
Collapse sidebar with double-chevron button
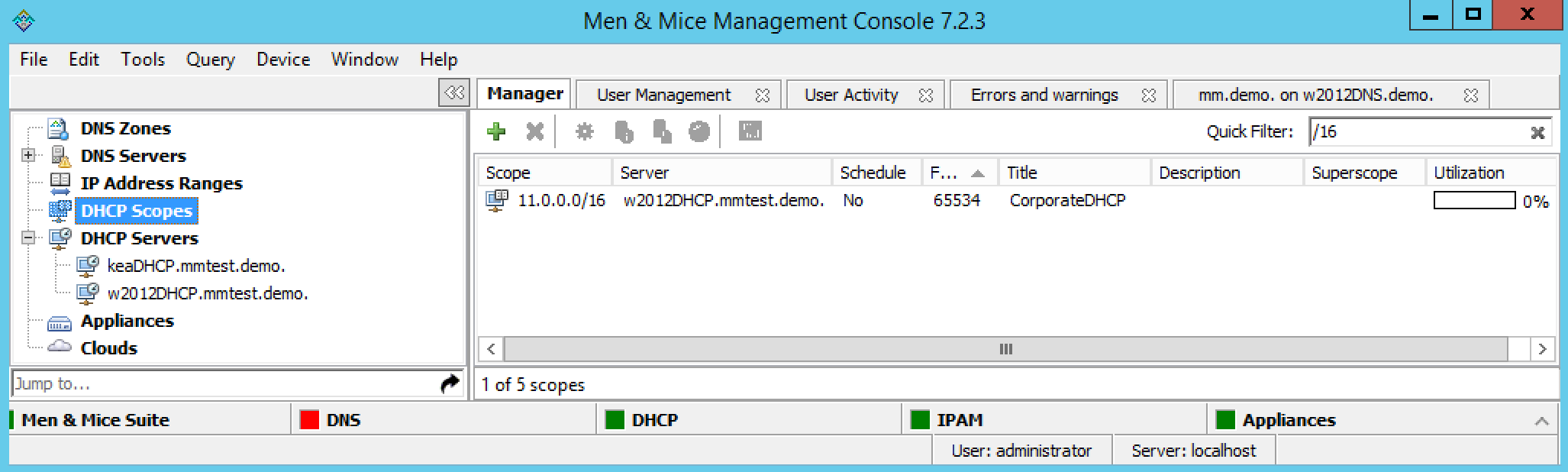coord(454,93)
